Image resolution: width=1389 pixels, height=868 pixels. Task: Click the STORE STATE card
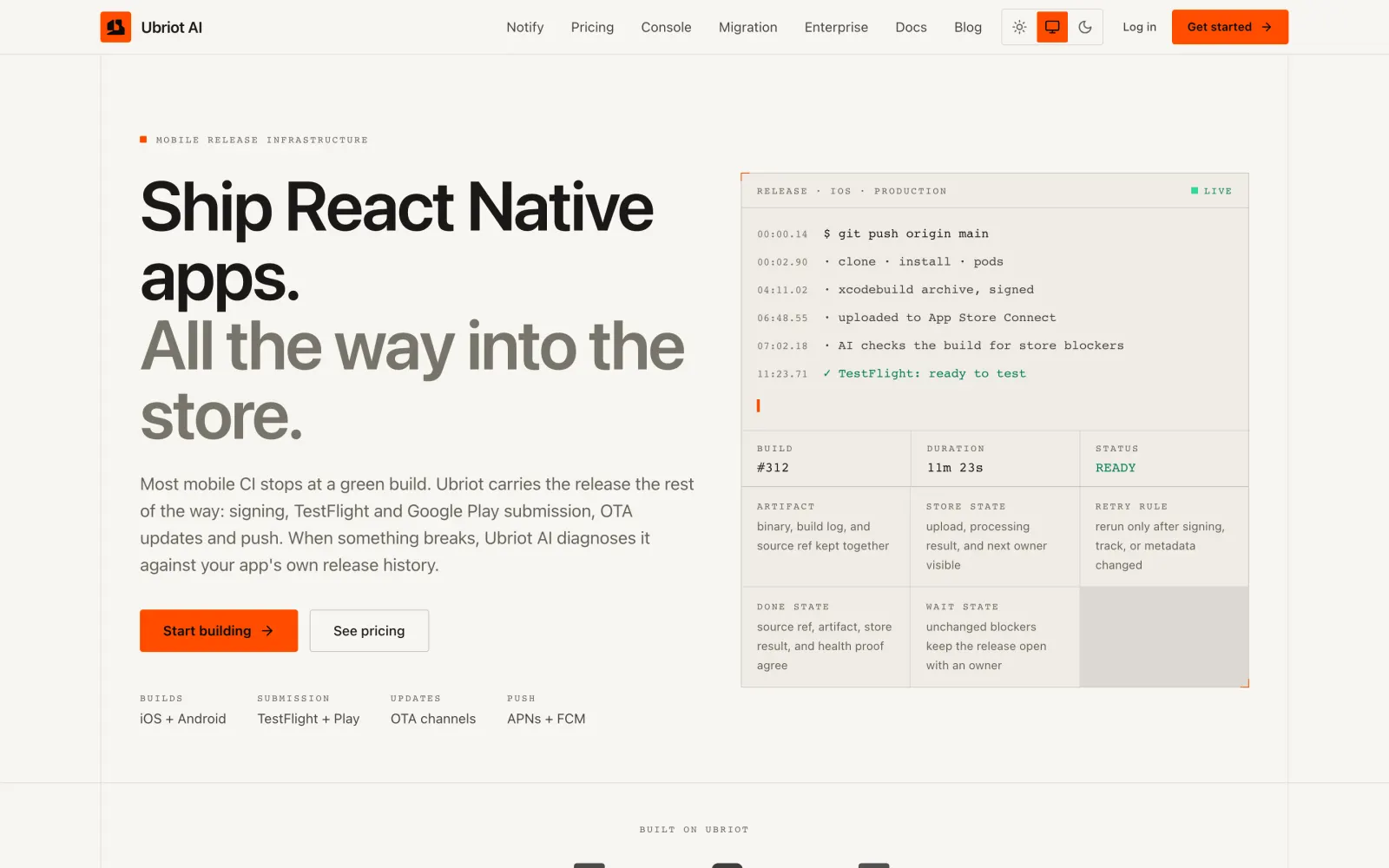click(x=995, y=536)
